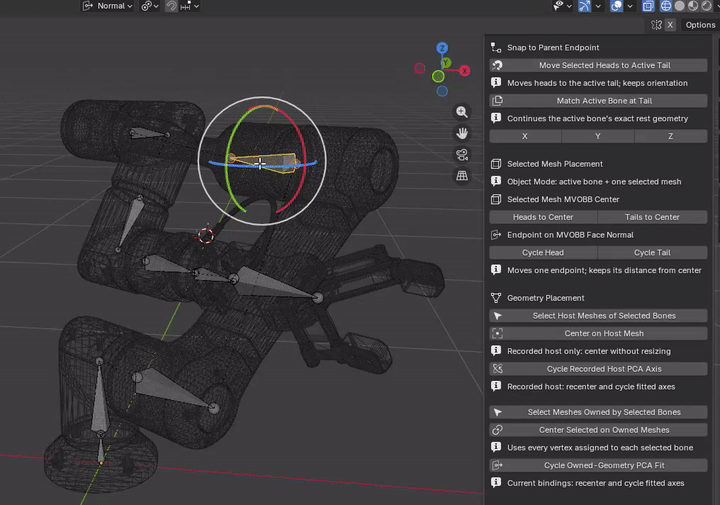This screenshot has width=720, height=505.
Task: Click Move Selected Heads to Active Tail
Action: pos(598,65)
